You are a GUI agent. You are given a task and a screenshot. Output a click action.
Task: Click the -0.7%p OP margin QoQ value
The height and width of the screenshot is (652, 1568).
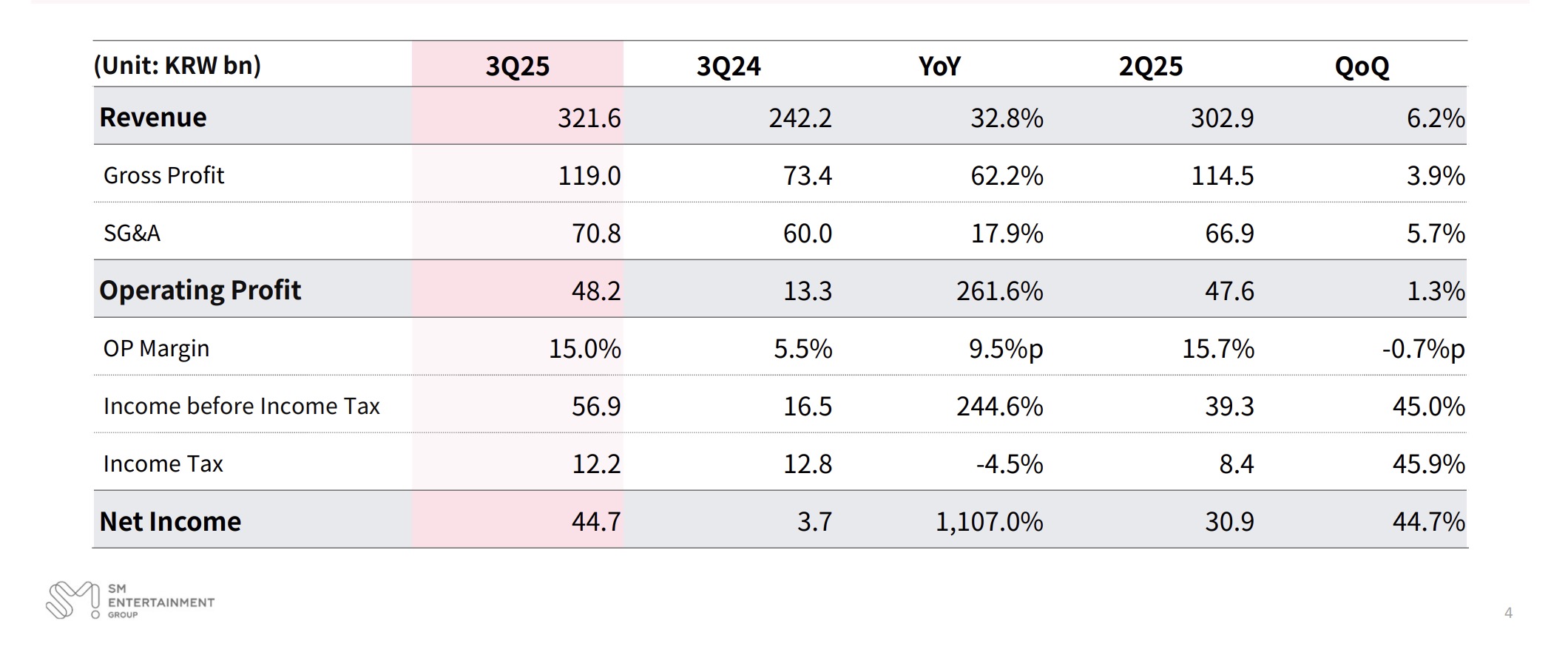click(1423, 349)
